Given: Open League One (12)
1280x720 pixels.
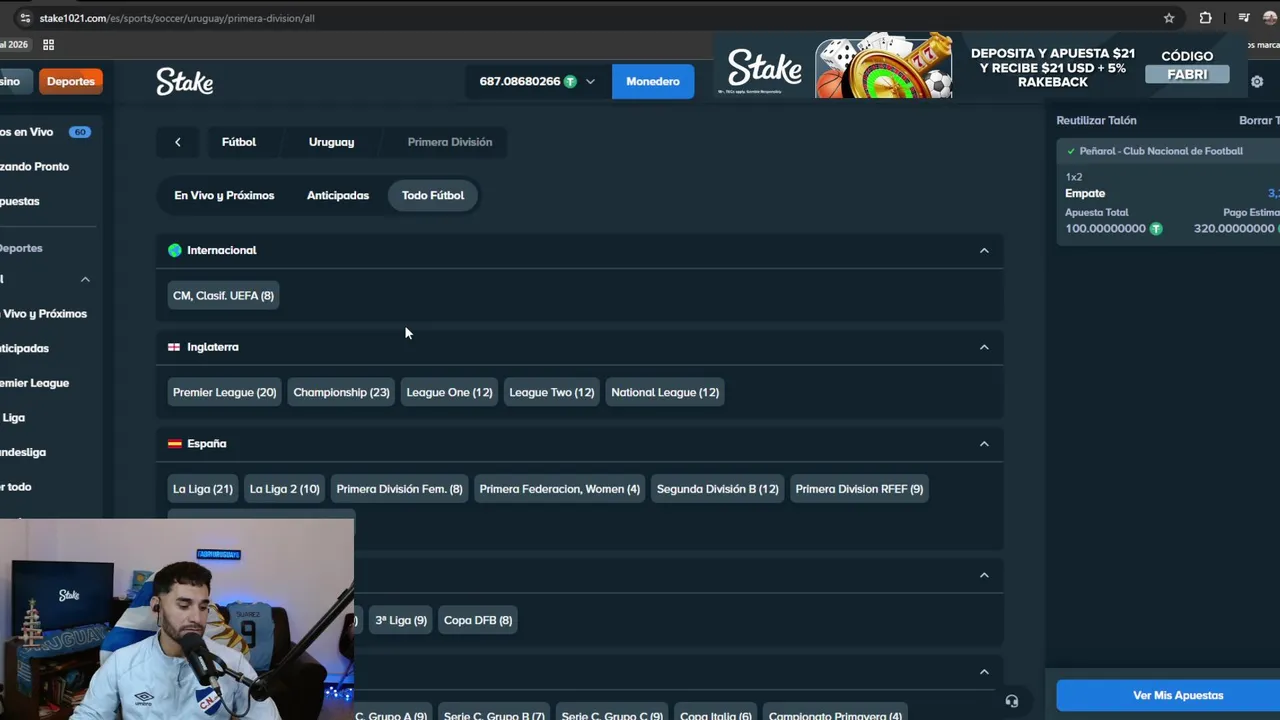Looking at the screenshot, I should click(449, 392).
